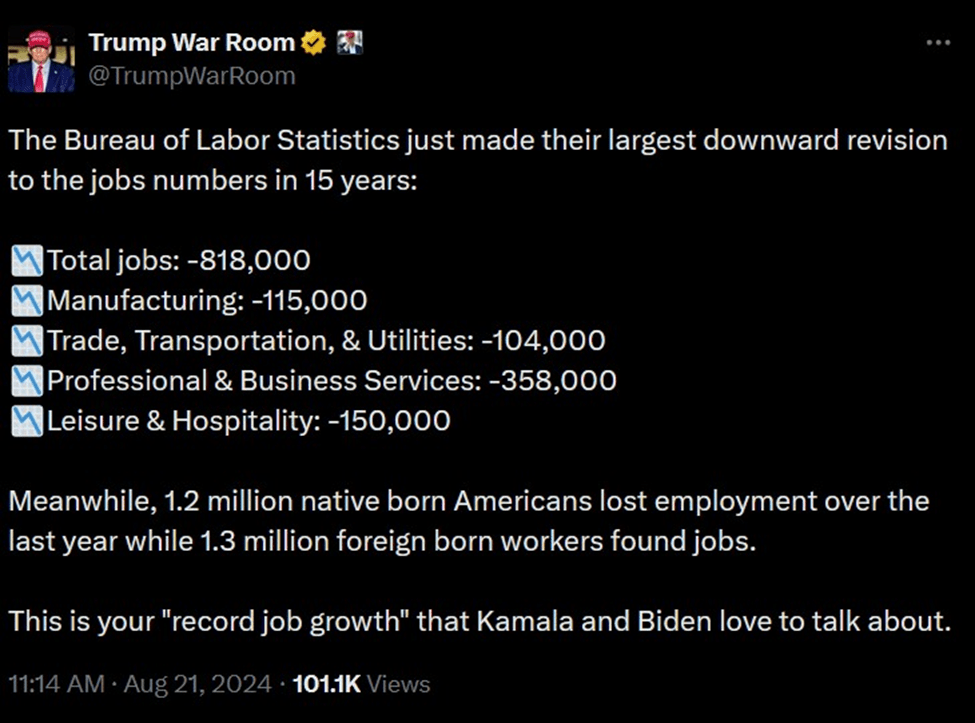
Task: Click the chart emoji beside Leisure & Hospitality
Action: [27, 420]
